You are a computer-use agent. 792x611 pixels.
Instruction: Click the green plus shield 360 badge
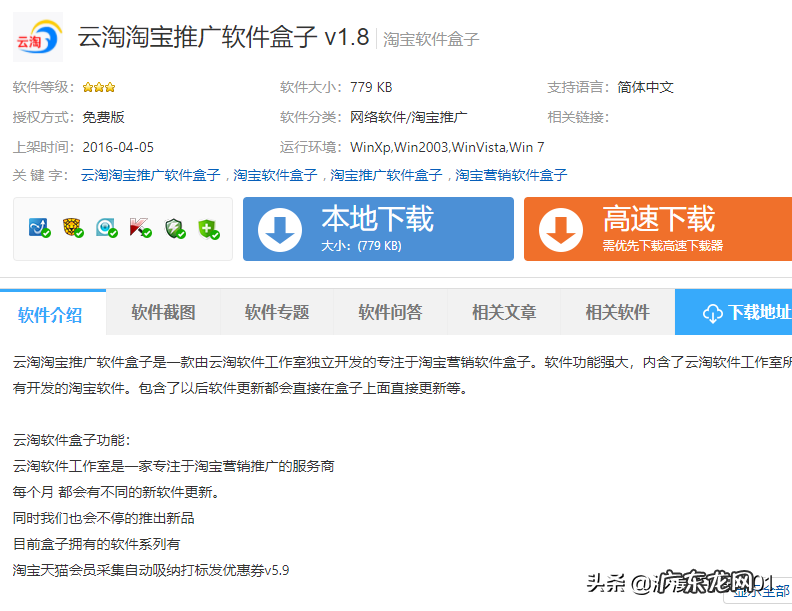pos(209,229)
